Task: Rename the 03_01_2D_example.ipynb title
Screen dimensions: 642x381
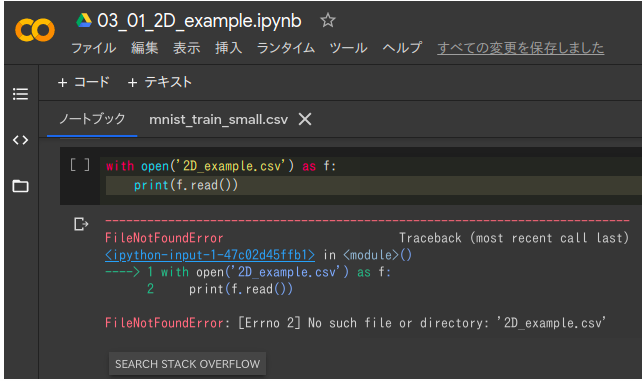Action: click(199, 20)
